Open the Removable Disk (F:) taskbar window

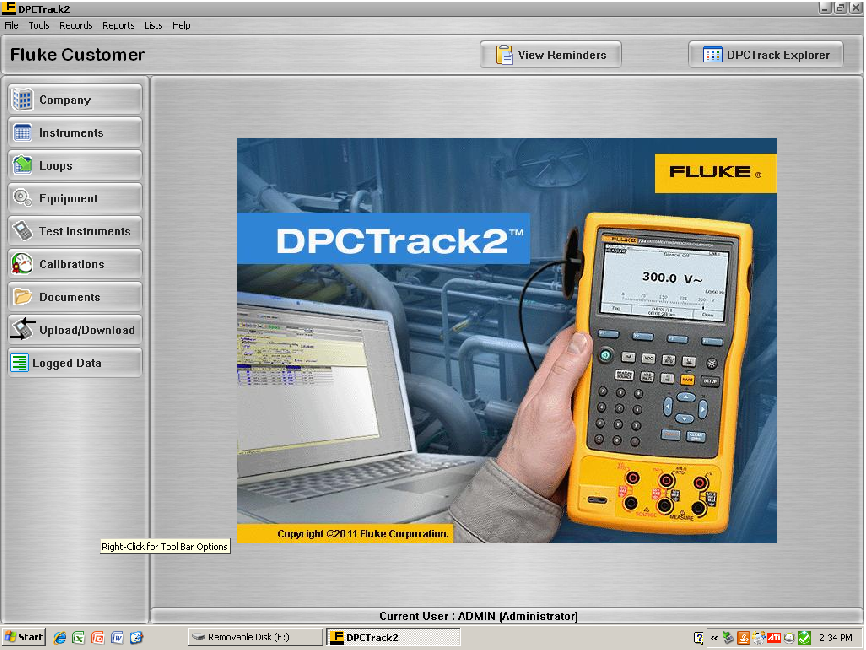tap(255, 637)
